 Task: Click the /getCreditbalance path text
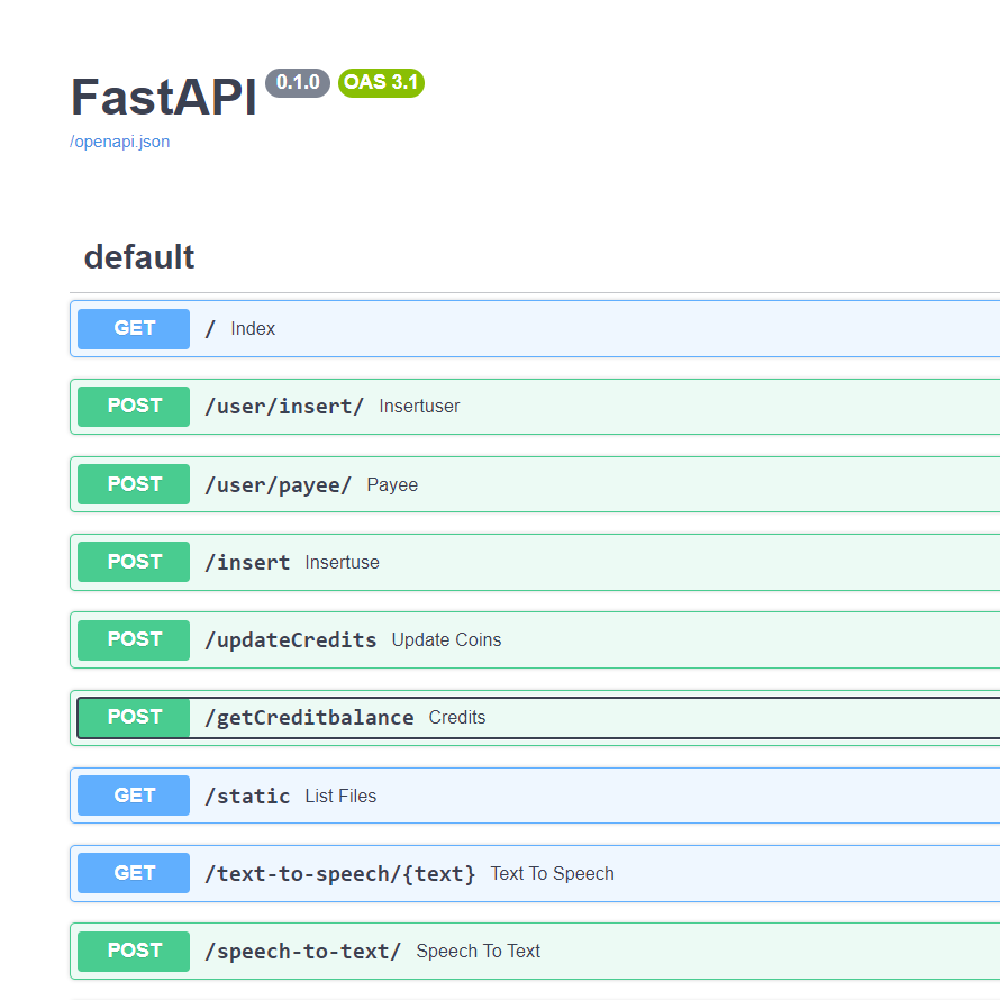point(309,718)
